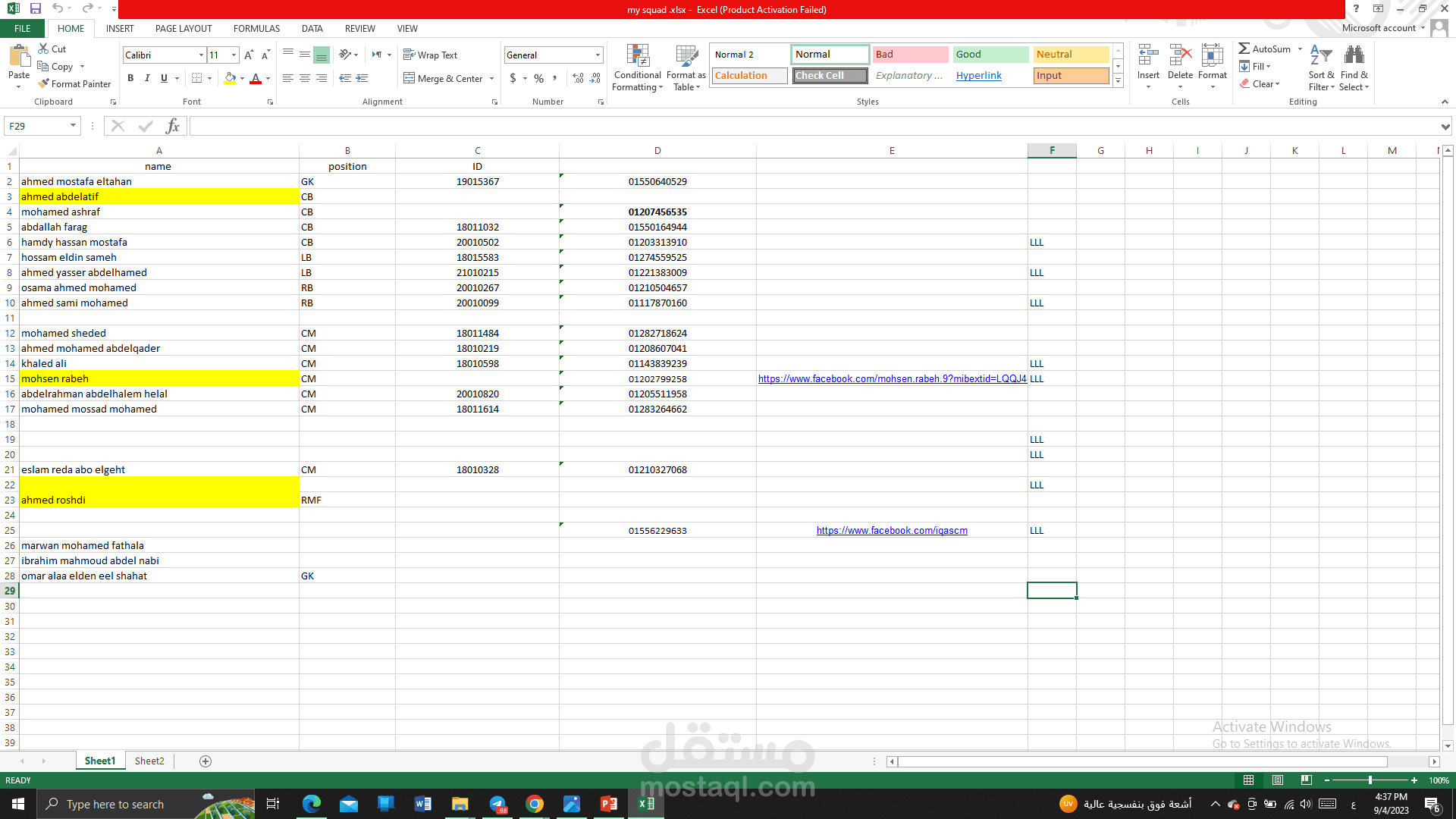The image size is (1456, 819).
Task: Toggle Italic formatting
Action: [x=147, y=78]
